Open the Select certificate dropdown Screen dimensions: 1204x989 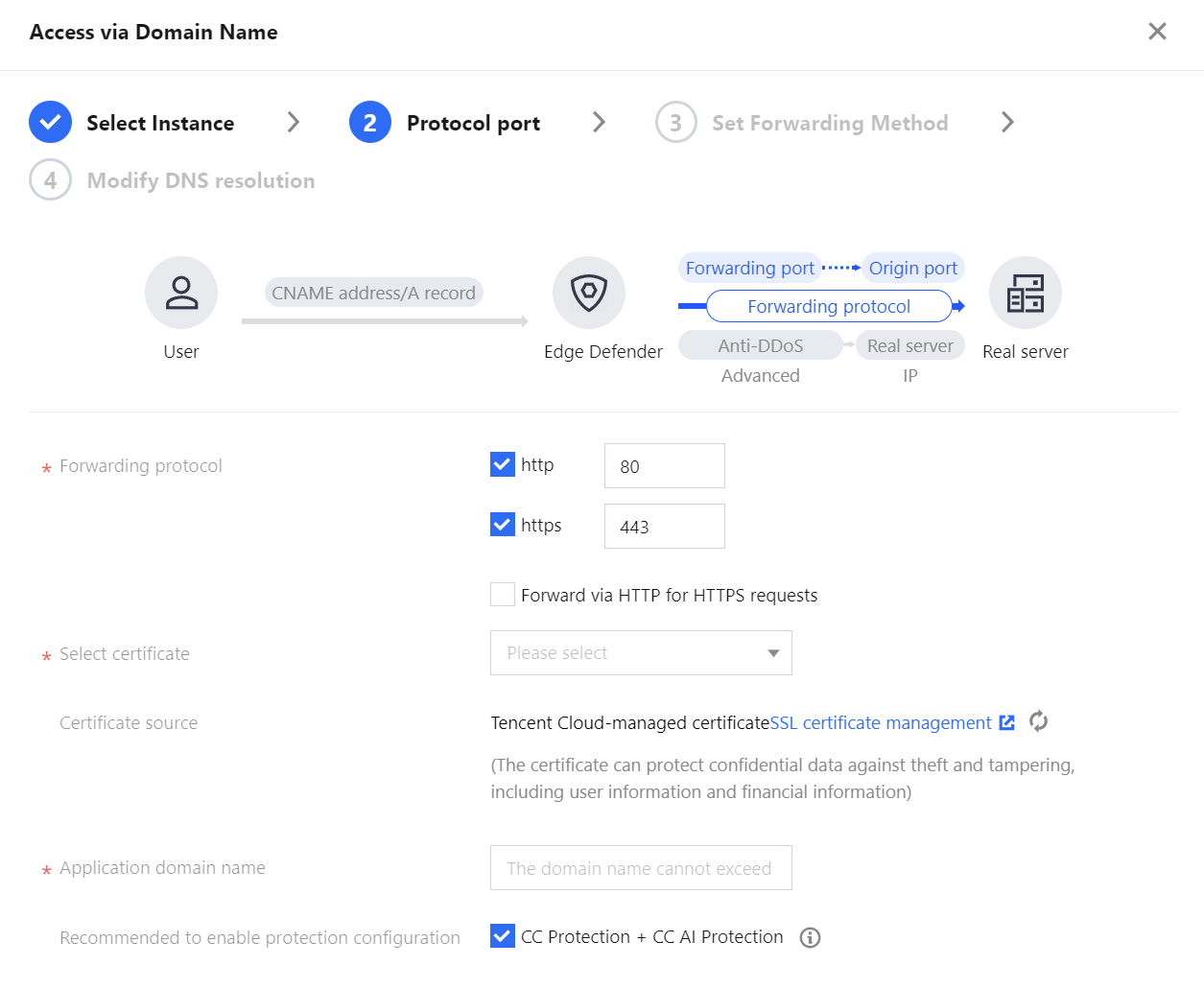641,653
